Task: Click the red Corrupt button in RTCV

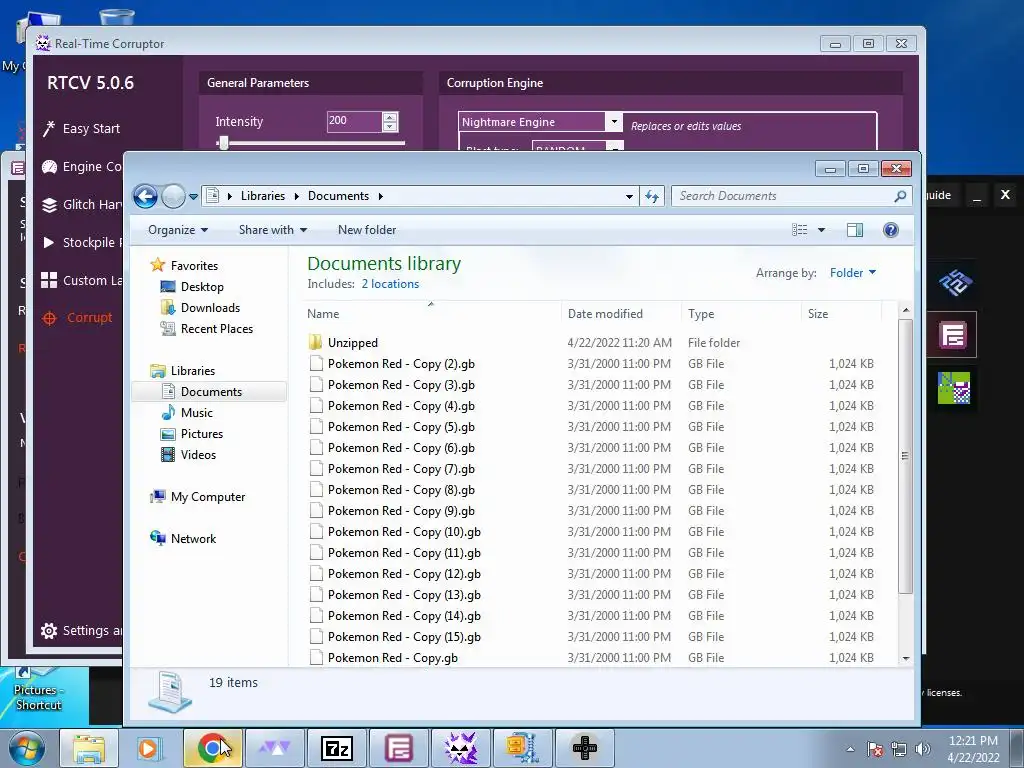Action: (x=77, y=318)
